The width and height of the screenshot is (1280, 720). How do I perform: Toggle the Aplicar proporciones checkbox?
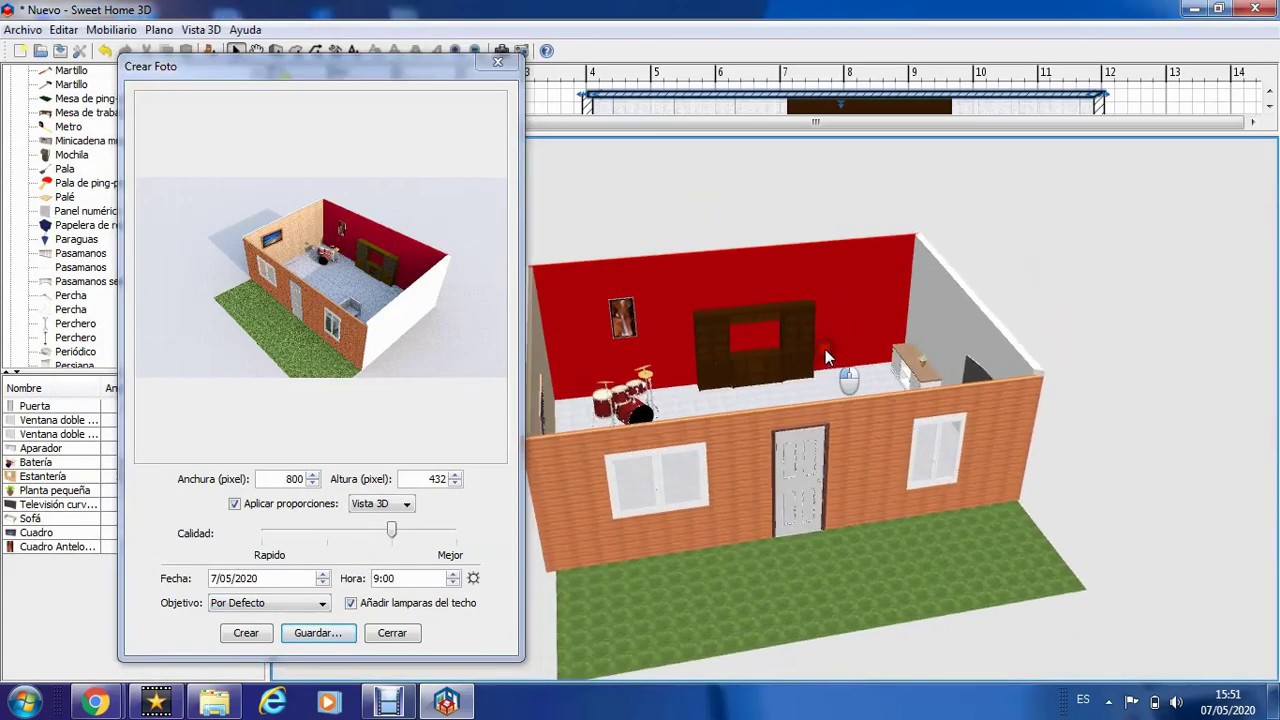click(x=235, y=504)
